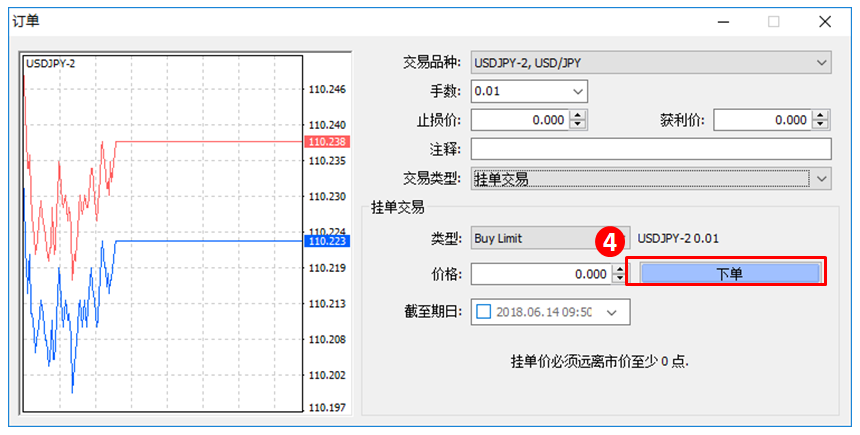Click the 获利价 down arrow stepper
The height and width of the screenshot is (435, 860).
(x=821, y=125)
